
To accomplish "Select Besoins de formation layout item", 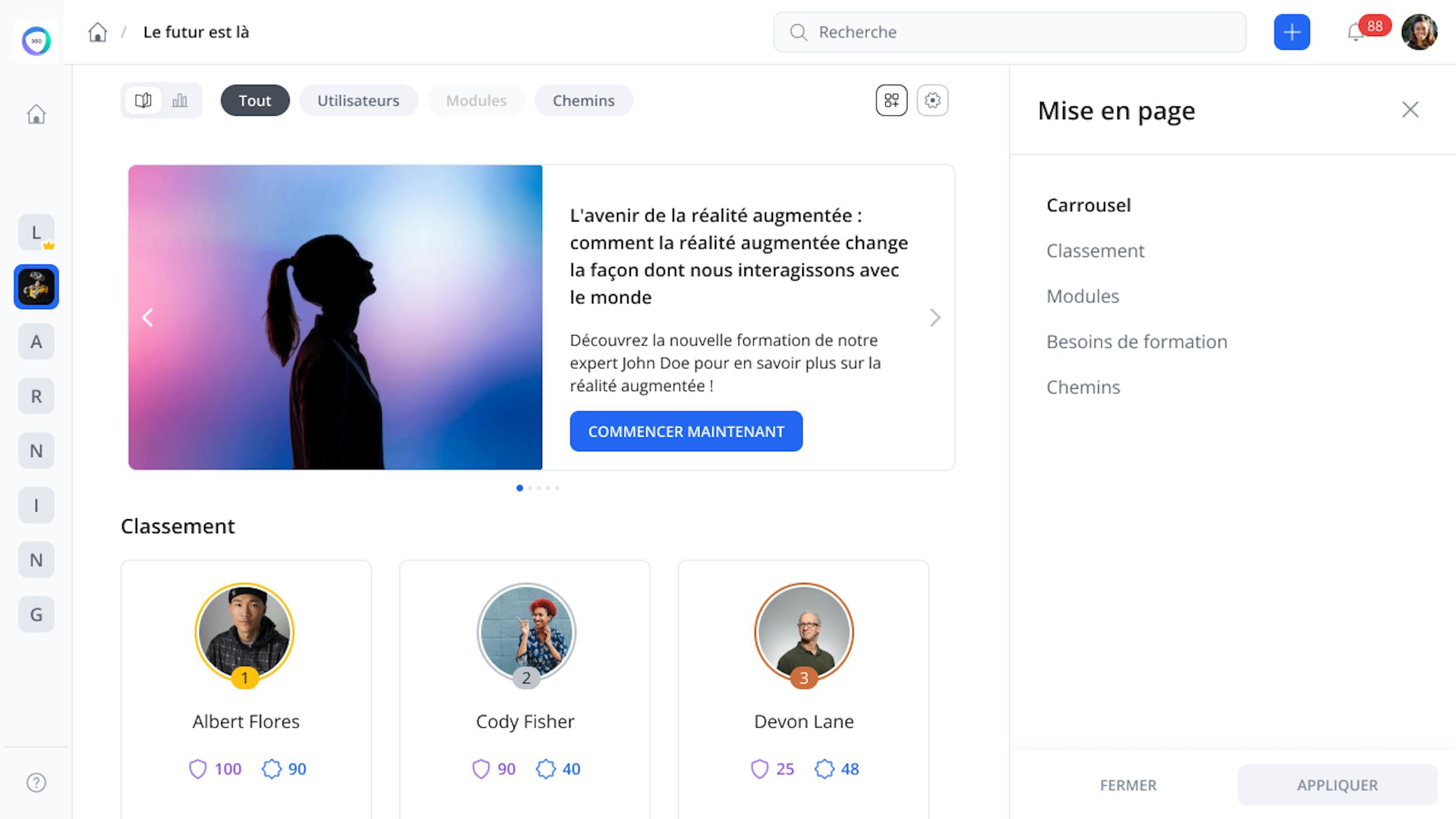I will (x=1137, y=342).
